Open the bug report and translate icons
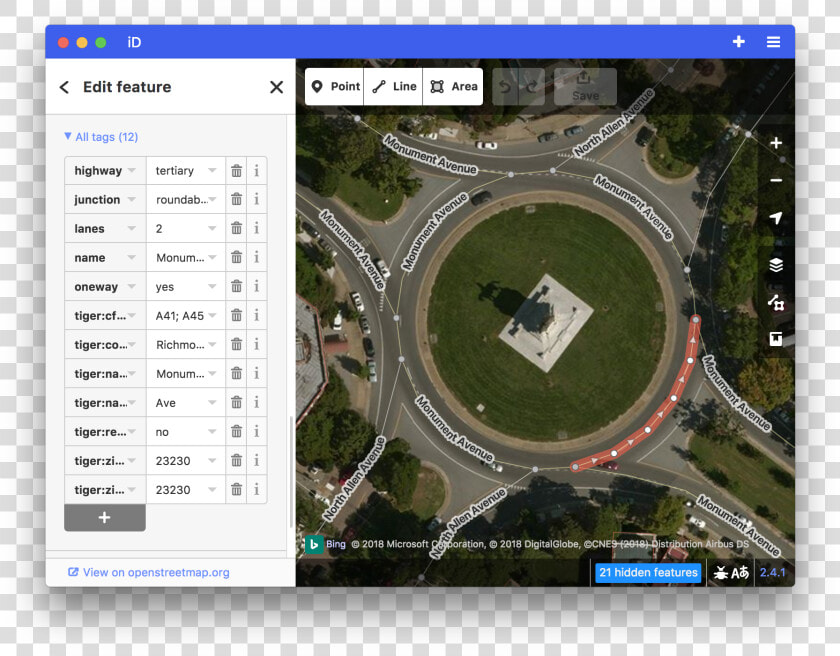This screenshot has height=656, width=840. tap(731, 572)
